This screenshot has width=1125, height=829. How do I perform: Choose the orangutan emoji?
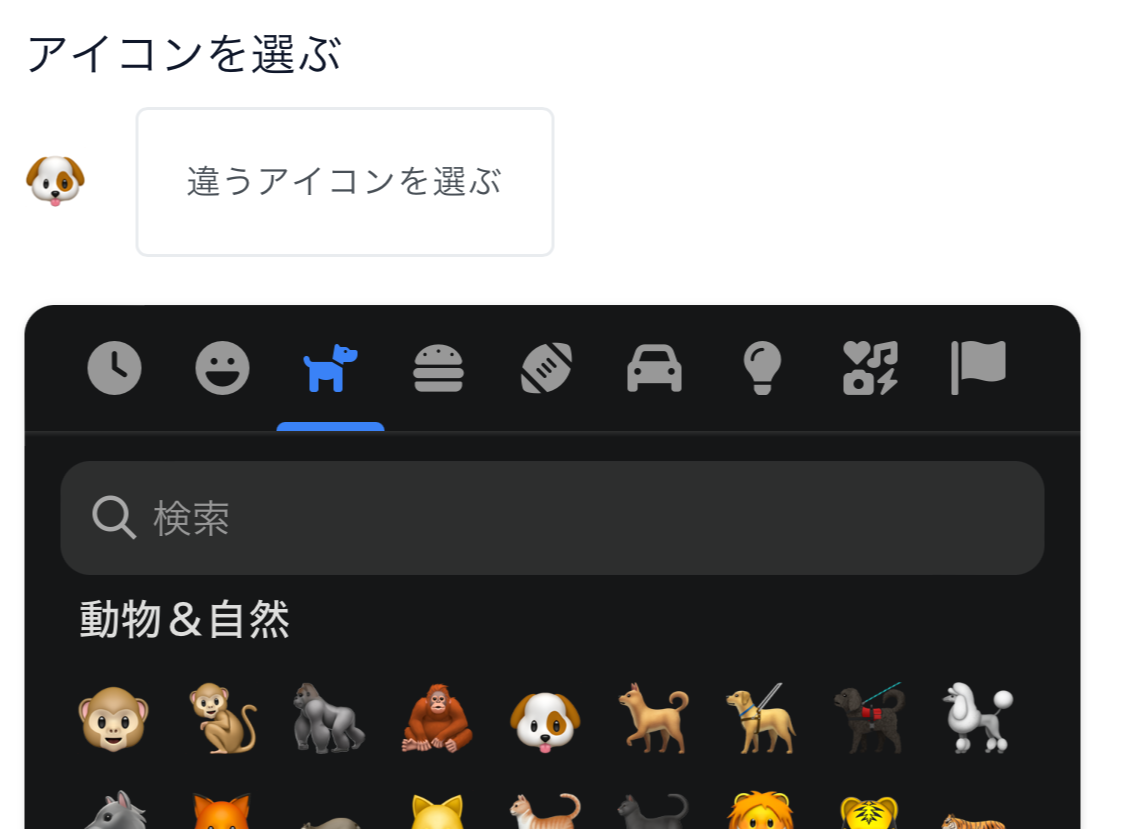437,718
